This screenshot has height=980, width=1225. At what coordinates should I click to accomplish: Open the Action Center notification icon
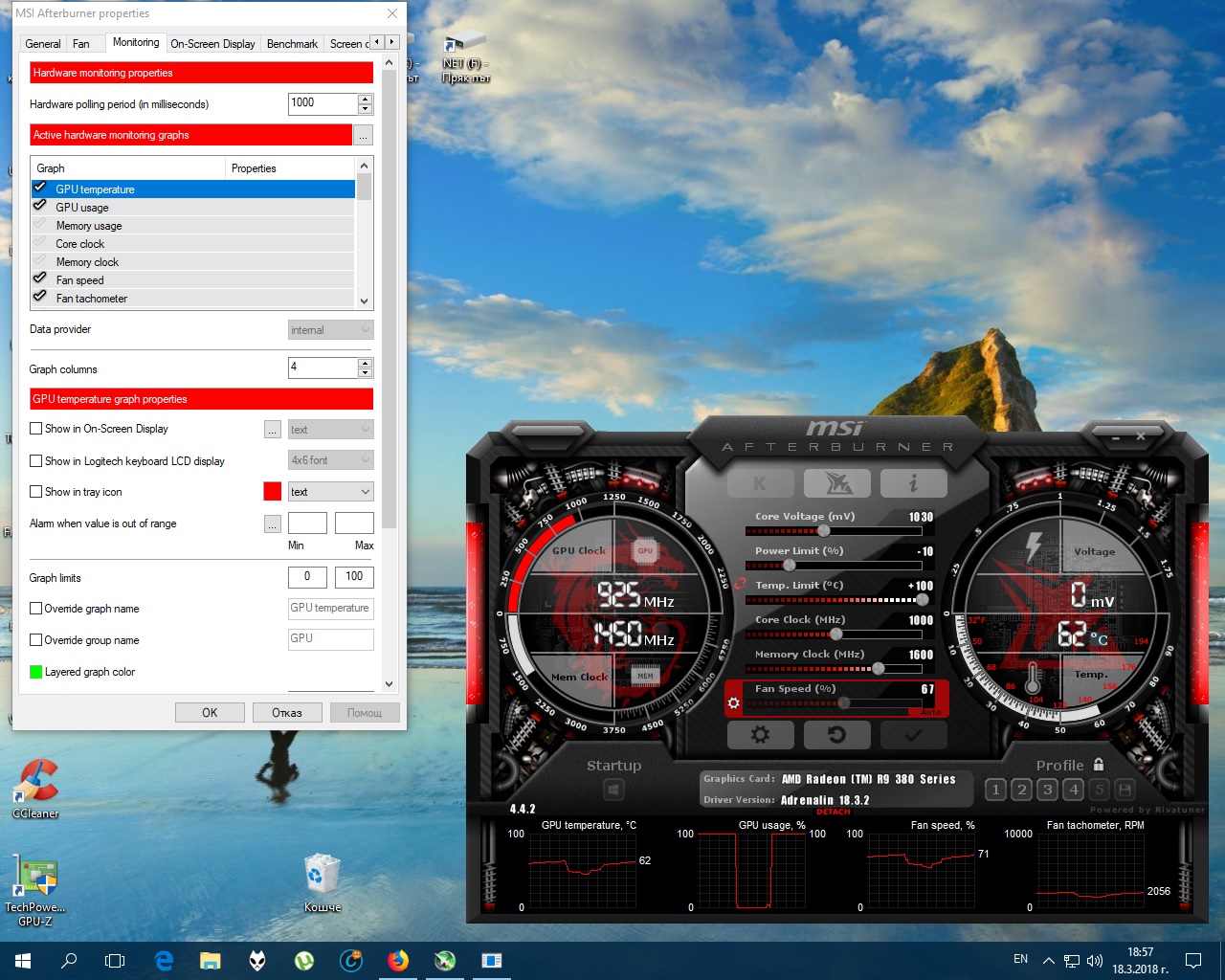pyautogui.click(x=1193, y=960)
